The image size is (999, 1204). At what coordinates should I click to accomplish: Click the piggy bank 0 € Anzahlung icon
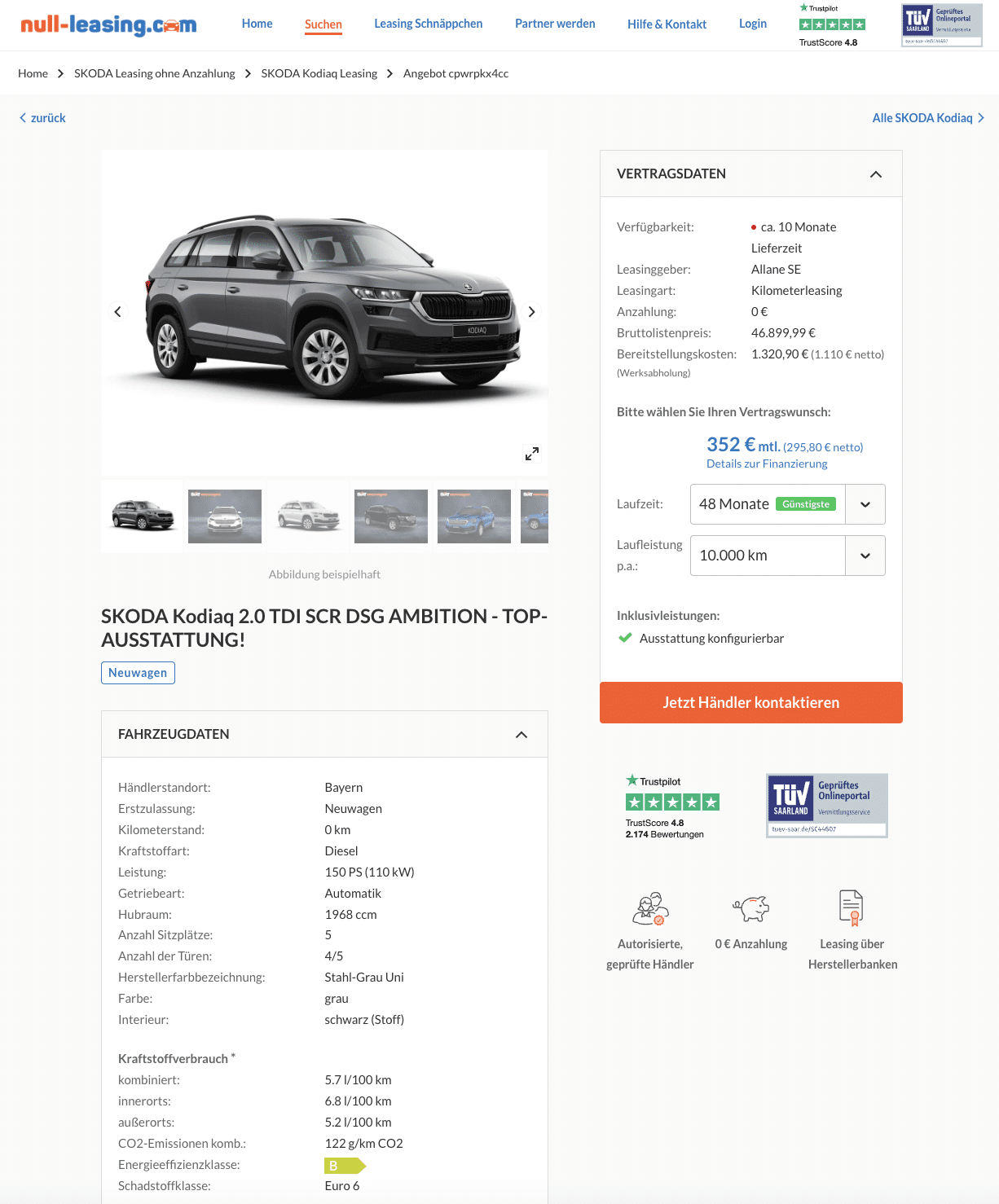tap(751, 907)
